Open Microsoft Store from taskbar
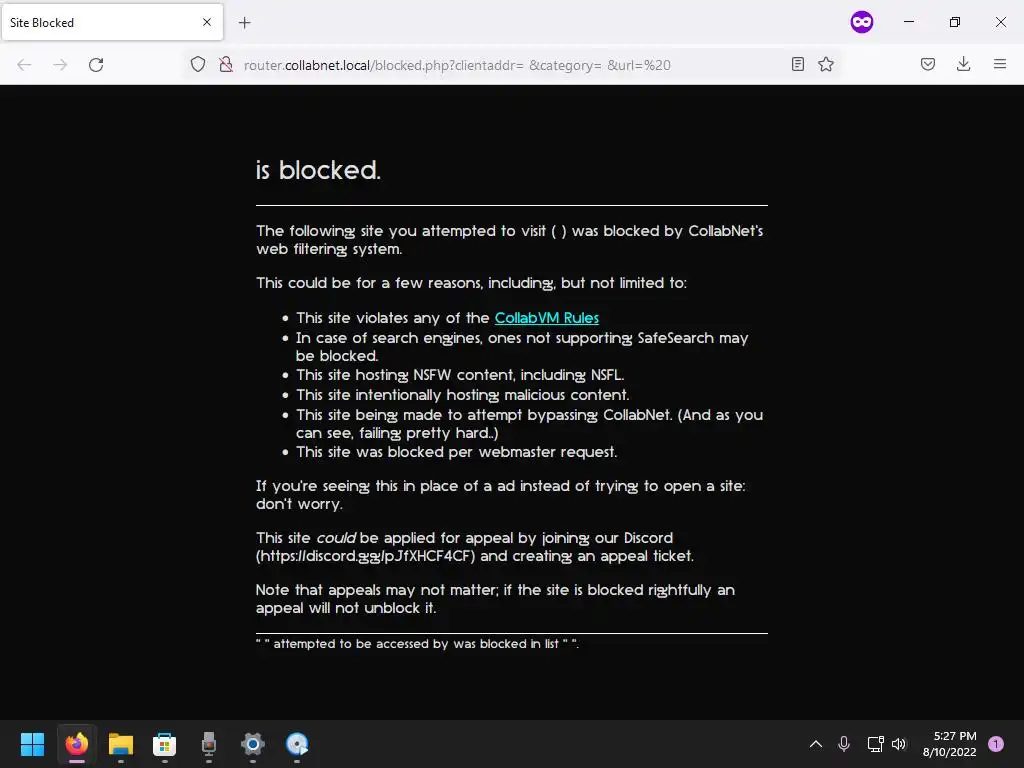This screenshot has width=1024, height=768. tap(165, 744)
